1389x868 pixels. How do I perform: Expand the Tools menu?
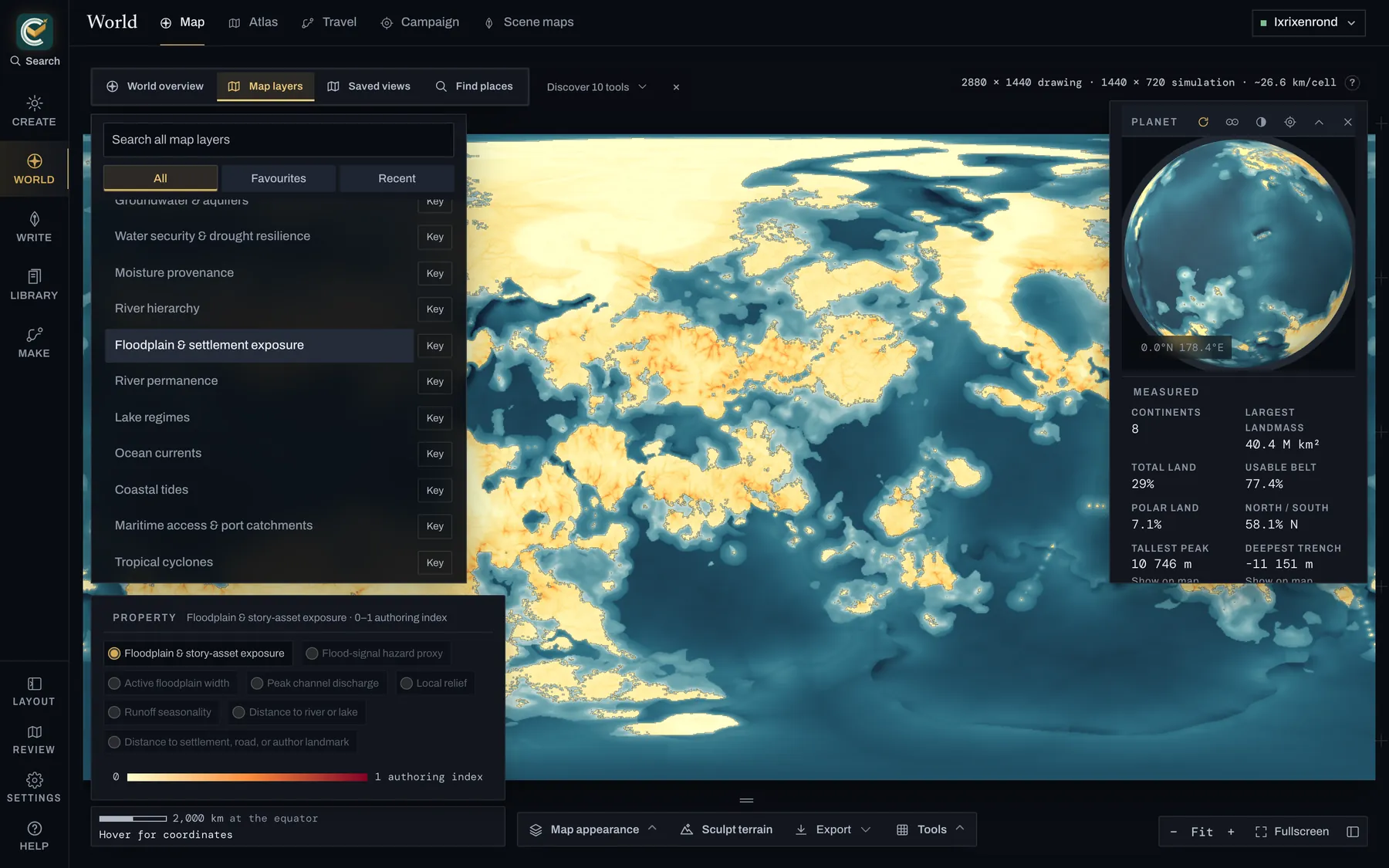click(x=931, y=830)
